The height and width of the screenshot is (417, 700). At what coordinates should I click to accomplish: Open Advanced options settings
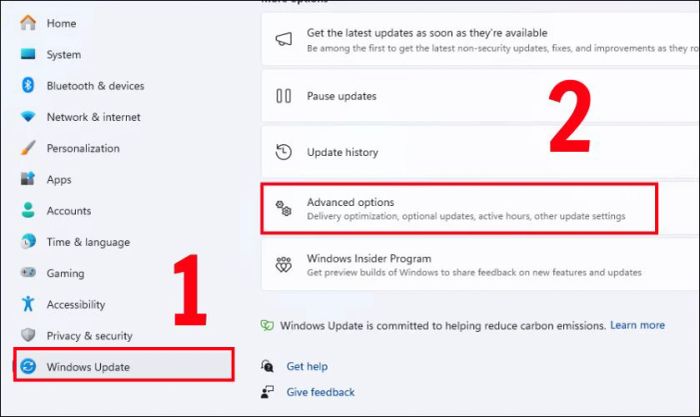pos(459,208)
